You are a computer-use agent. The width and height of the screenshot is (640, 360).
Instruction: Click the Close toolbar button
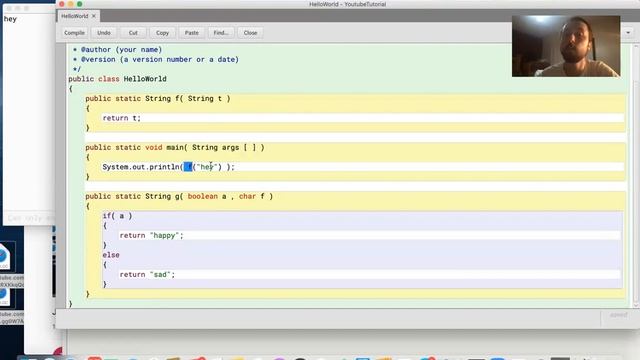pos(250,33)
